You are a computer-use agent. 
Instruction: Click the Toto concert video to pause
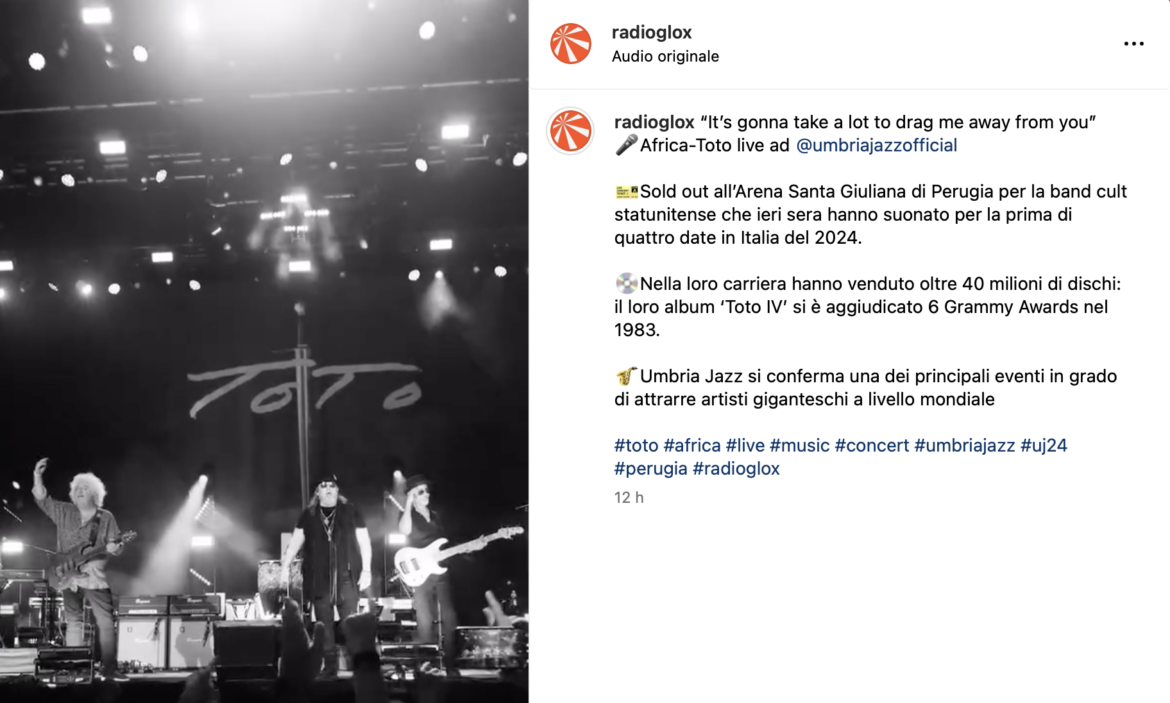point(264,352)
